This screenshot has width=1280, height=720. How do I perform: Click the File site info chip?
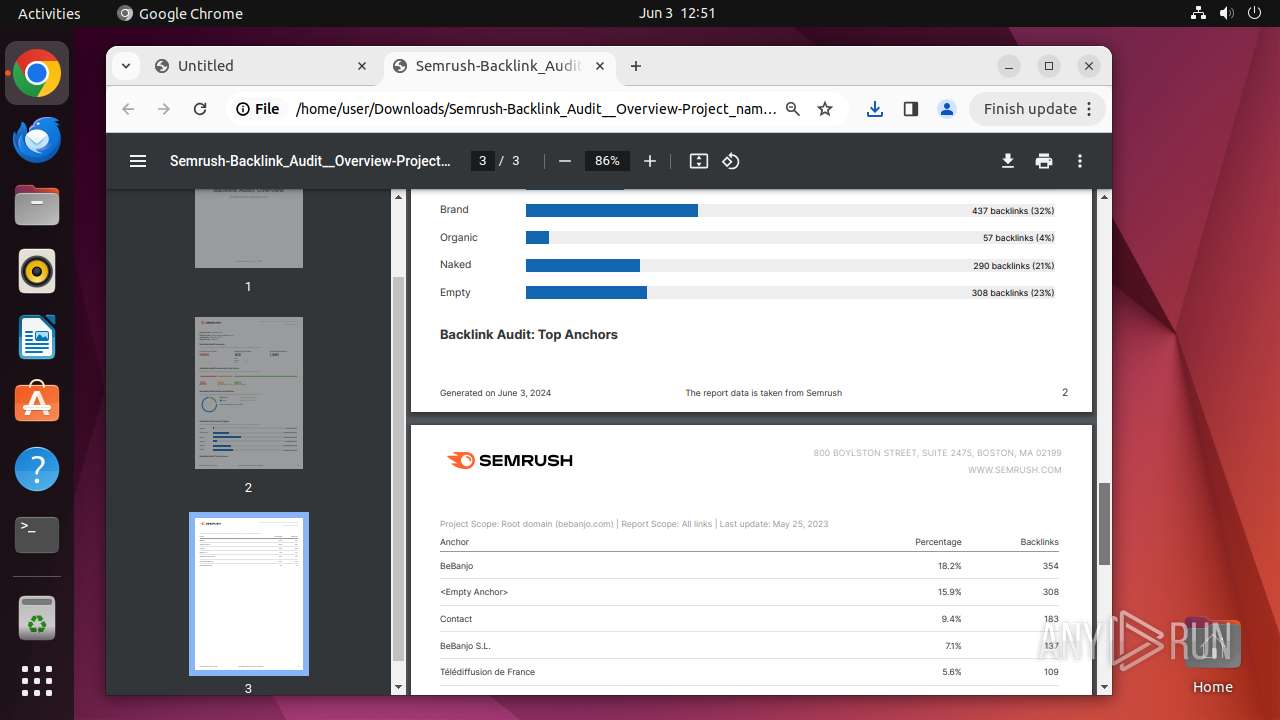click(x=258, y=109)
